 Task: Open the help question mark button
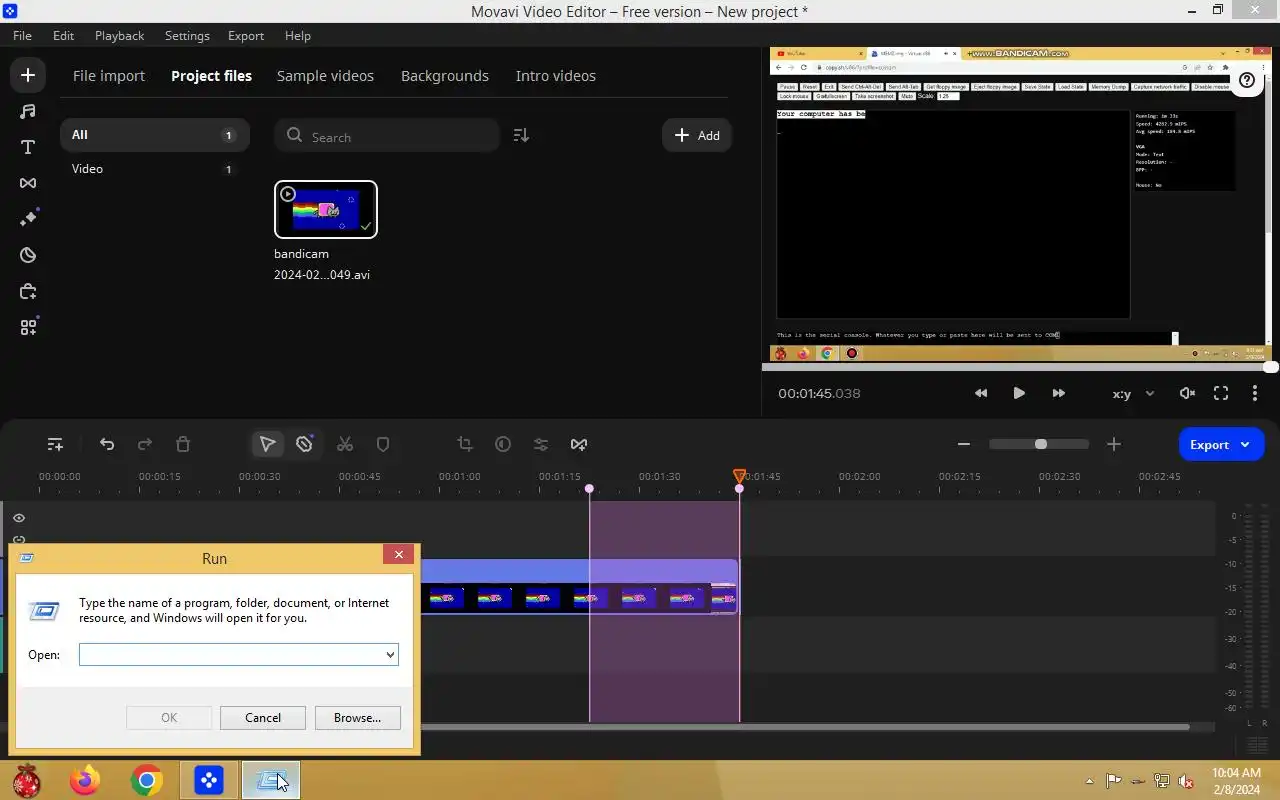click(1246, 80)
